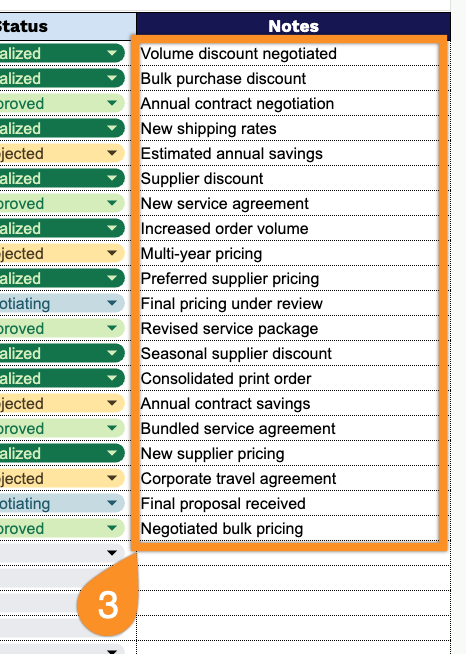466x654 pixels.
Task: Expand status dropdown beside Final proposal received
Action: tap(111, 503)
